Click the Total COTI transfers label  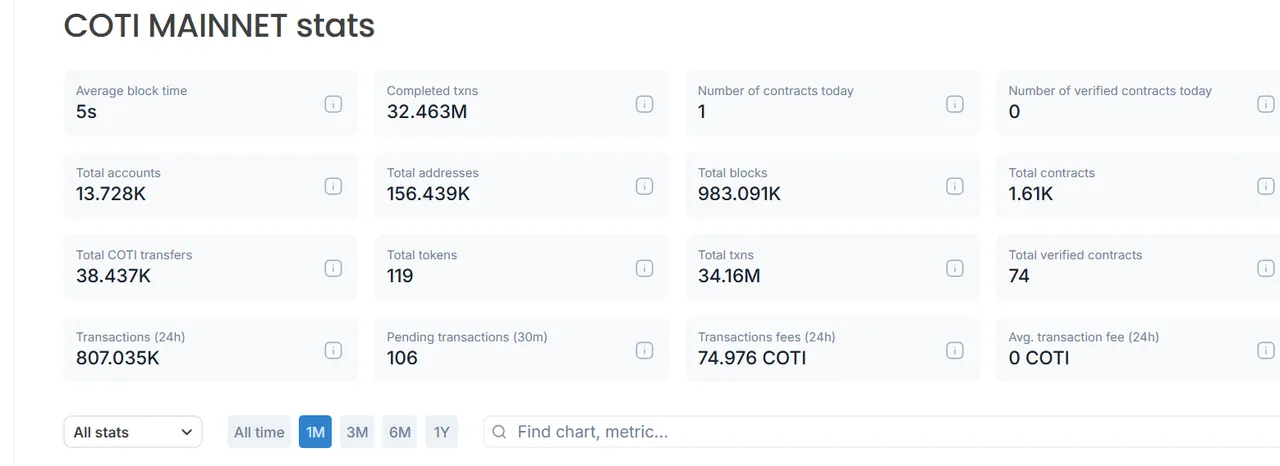point(134,255)
